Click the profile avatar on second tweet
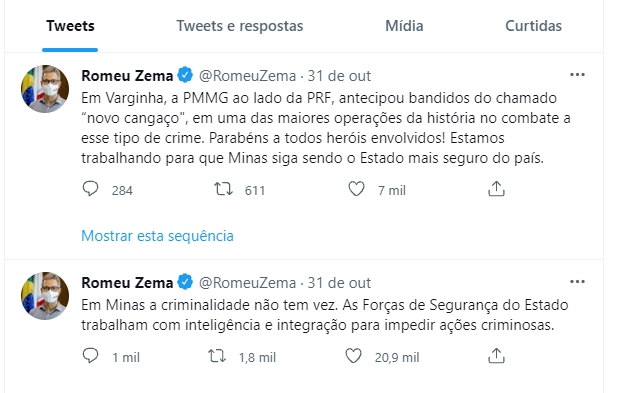The width and height of the screenshot is (626, 393). [45, 296]
